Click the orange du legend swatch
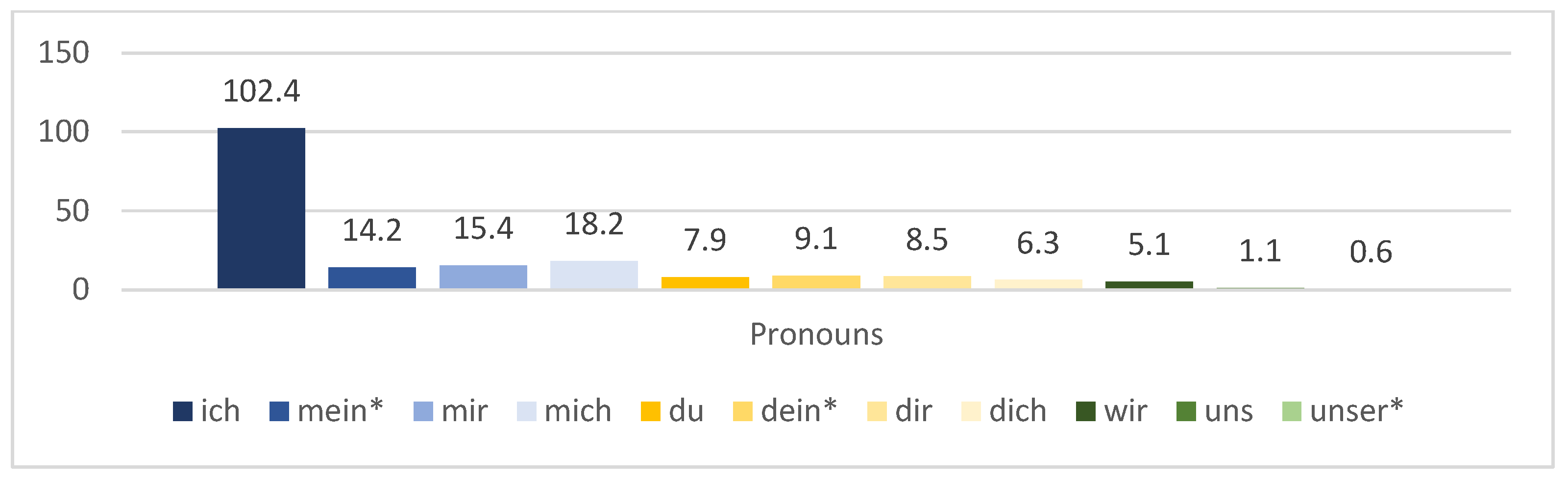The height and width of the screenshot is (480, 1568). (651, 411)
